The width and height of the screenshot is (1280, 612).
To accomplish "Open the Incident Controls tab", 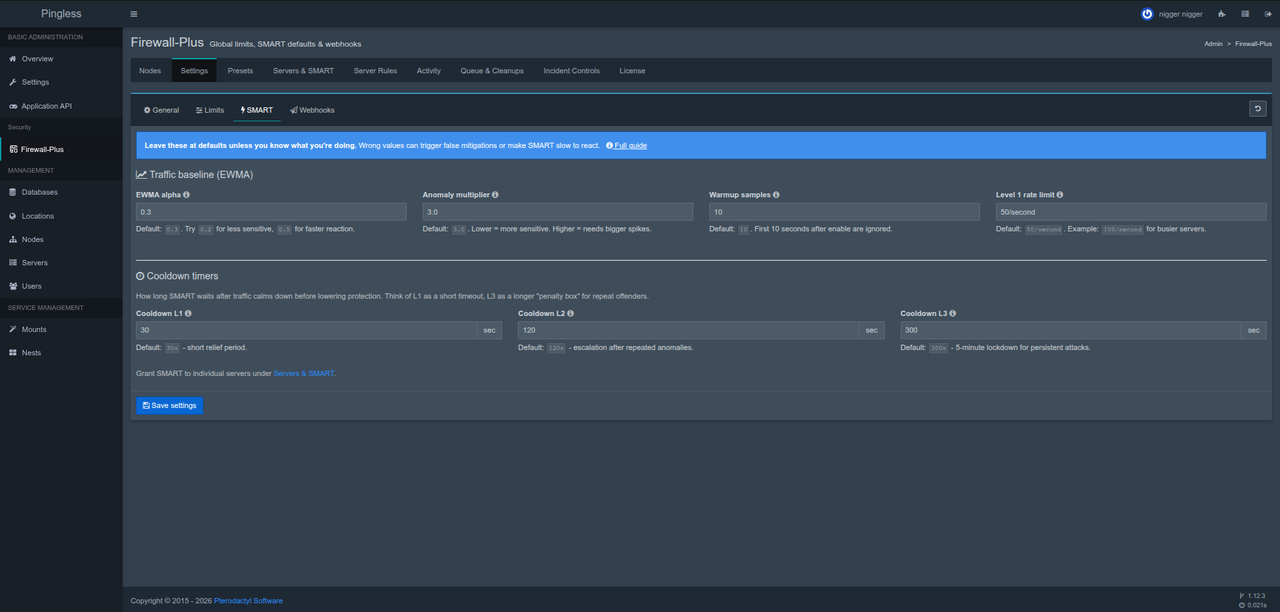I will tap(572, 71).
